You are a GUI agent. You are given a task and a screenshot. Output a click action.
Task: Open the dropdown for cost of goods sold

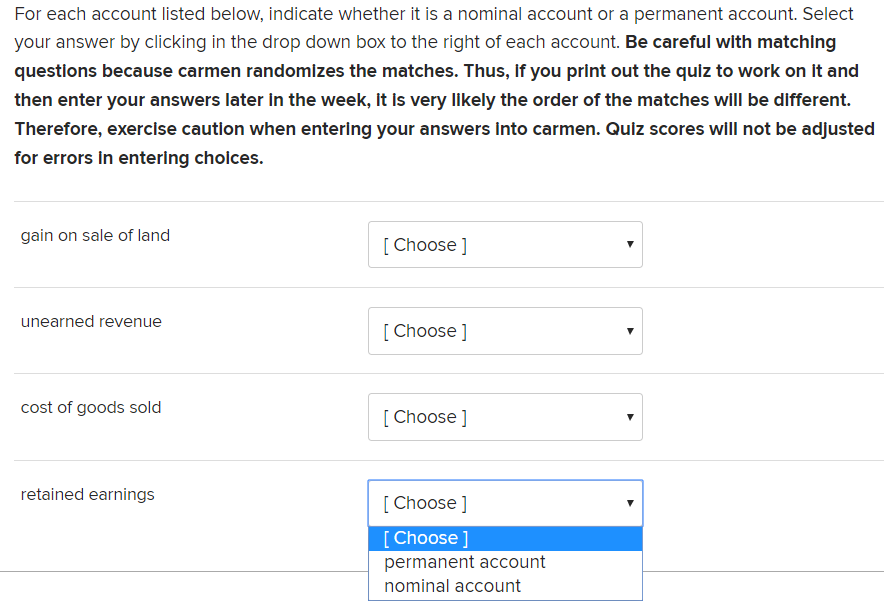505,416
